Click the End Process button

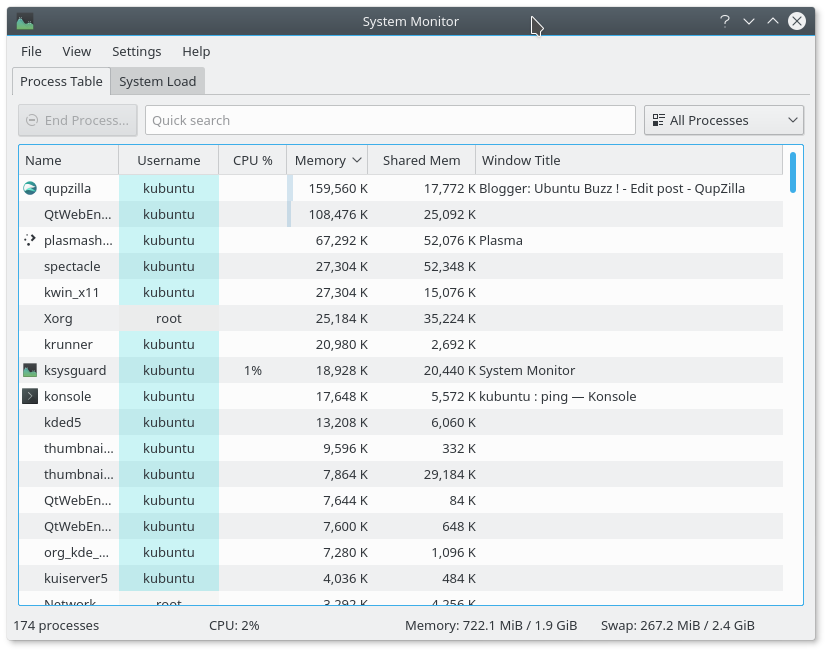(78, 120)
